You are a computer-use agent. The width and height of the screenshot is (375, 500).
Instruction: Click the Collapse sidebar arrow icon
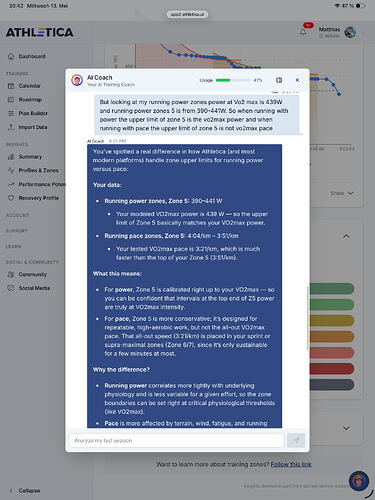click(11, 491)
